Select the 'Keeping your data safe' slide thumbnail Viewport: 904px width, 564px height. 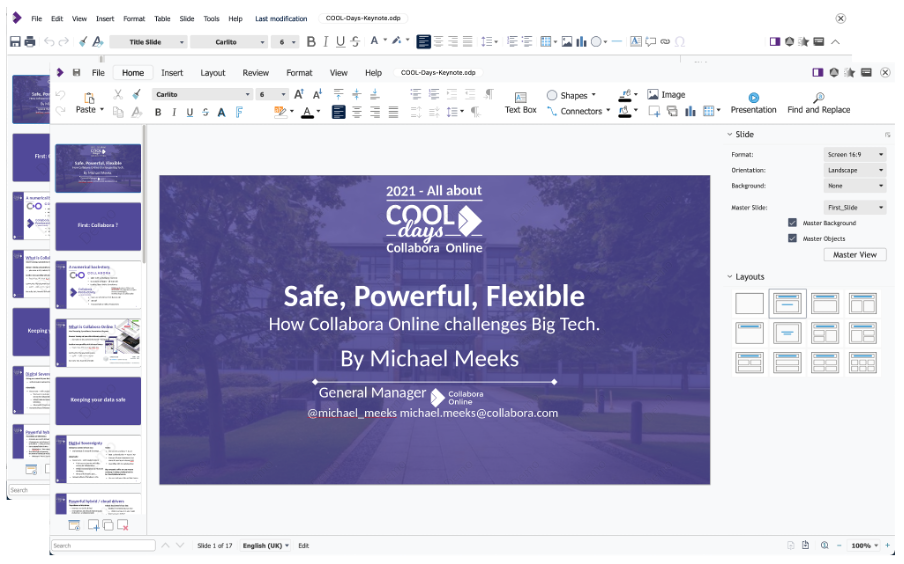tap(98, 400)
